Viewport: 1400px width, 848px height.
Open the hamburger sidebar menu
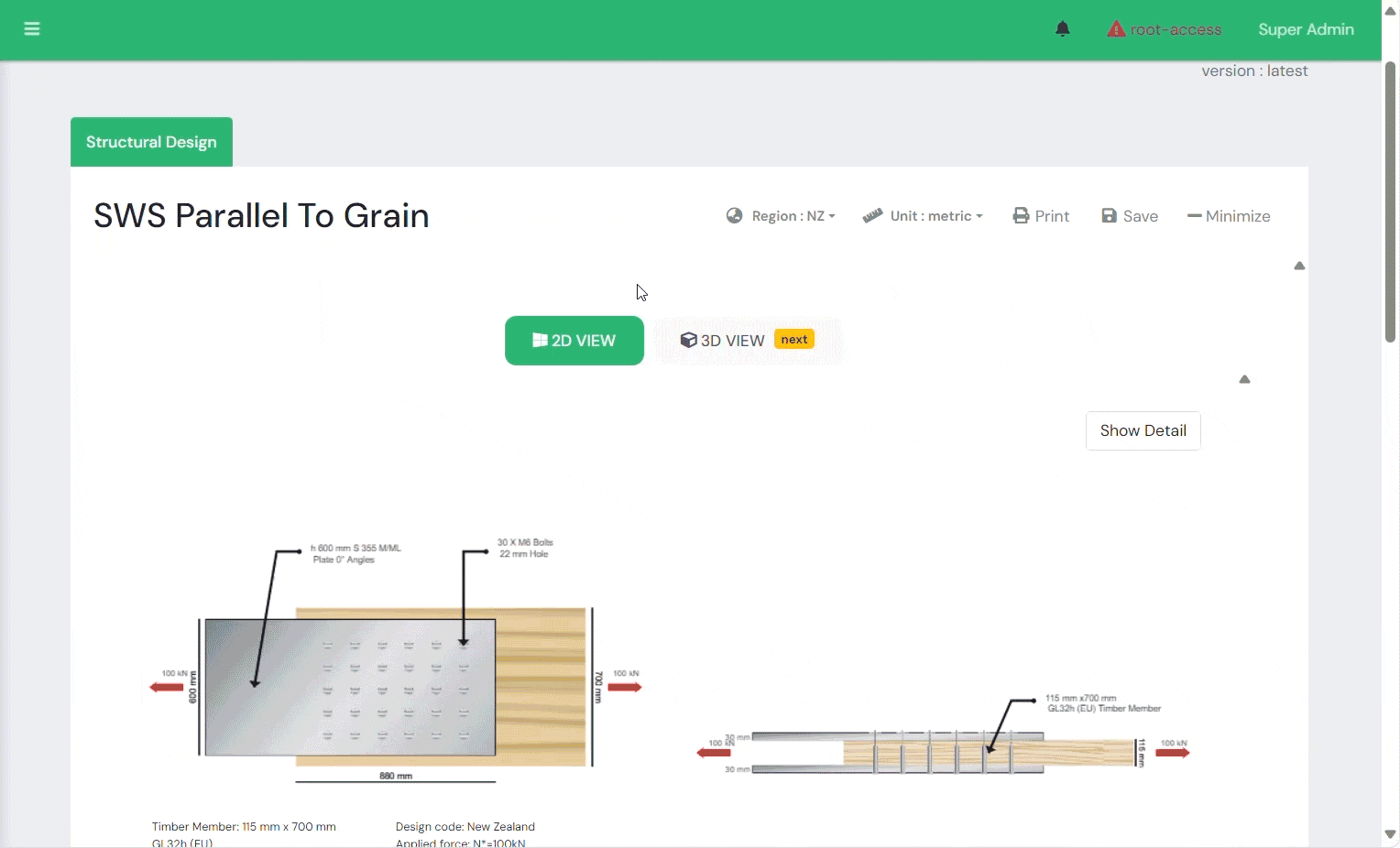tap(32, 29)
